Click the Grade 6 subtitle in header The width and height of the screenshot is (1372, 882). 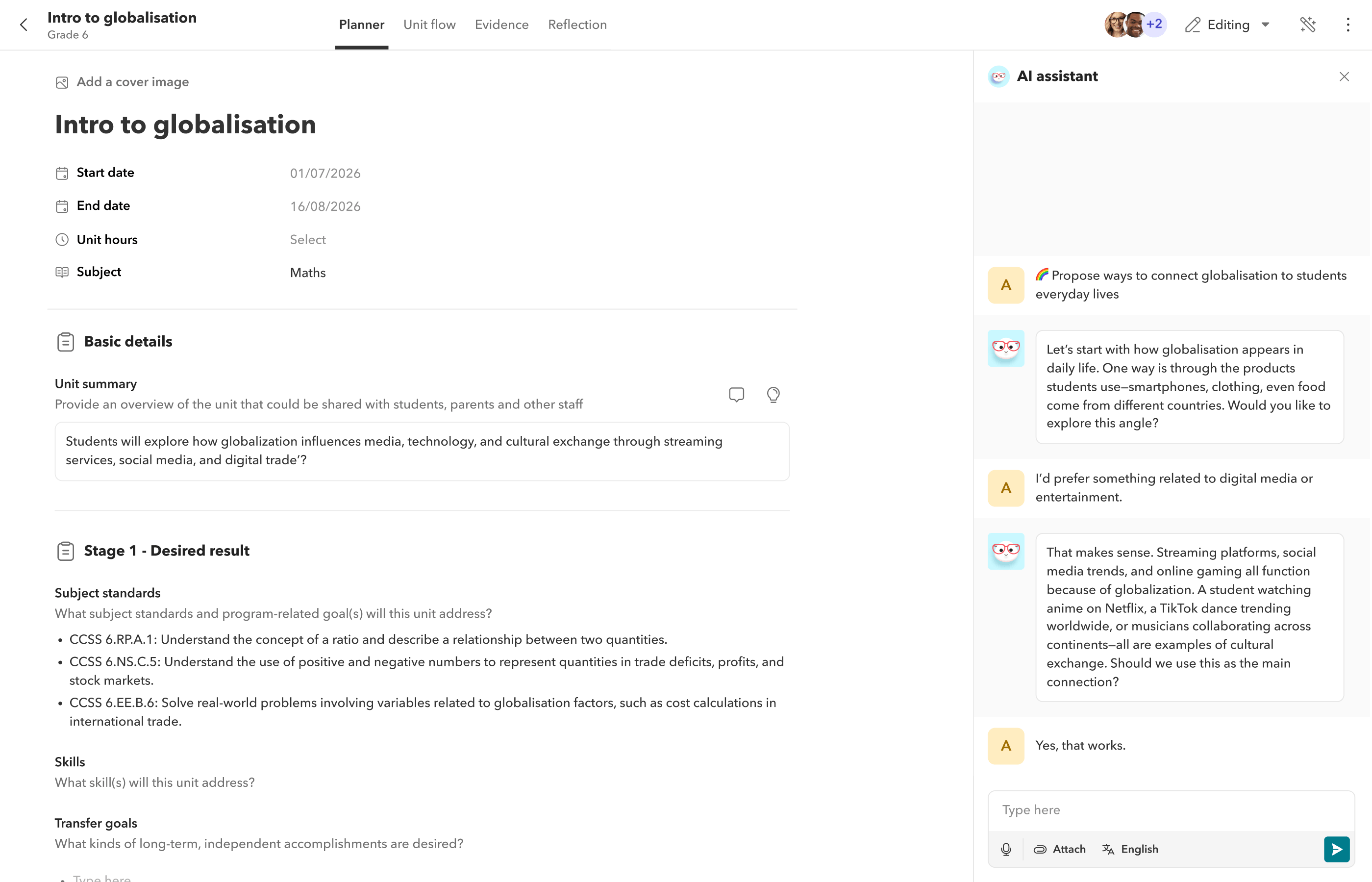[68, 34]
